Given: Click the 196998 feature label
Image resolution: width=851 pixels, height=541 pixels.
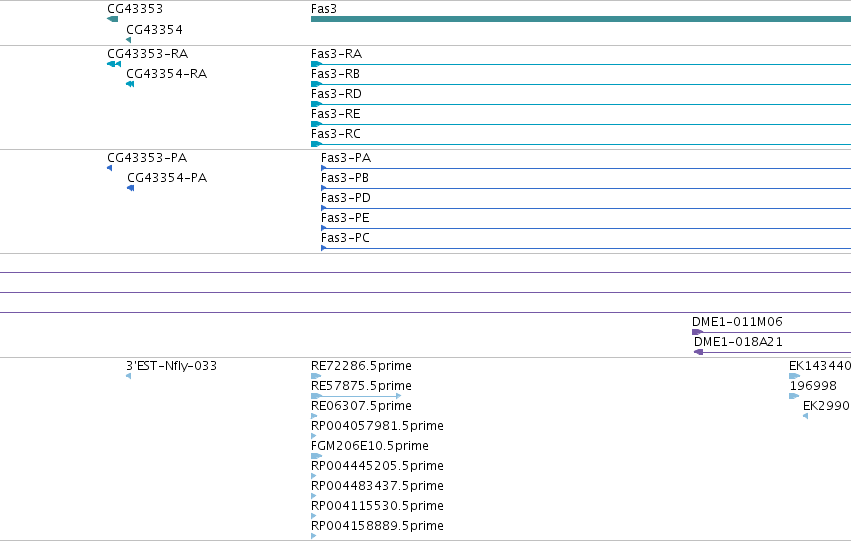Looking at the screenshot, I should pos(812,386).
